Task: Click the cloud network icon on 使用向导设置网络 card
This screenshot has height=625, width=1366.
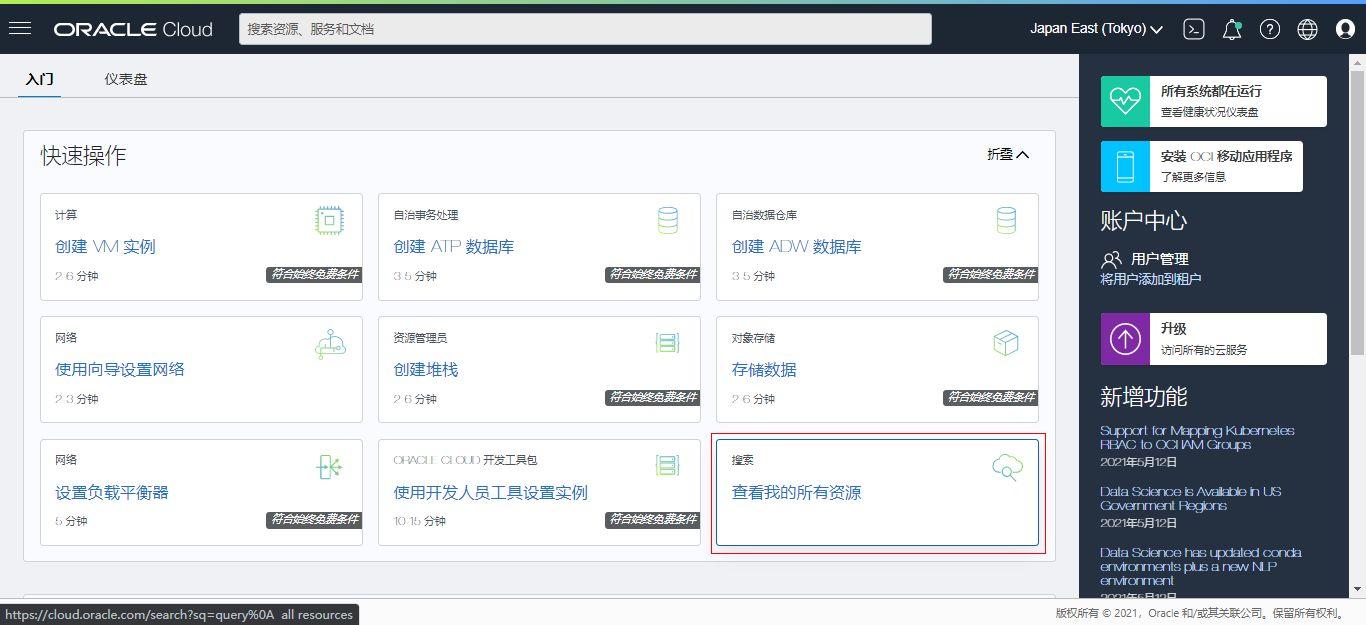Action: [330, 344]
